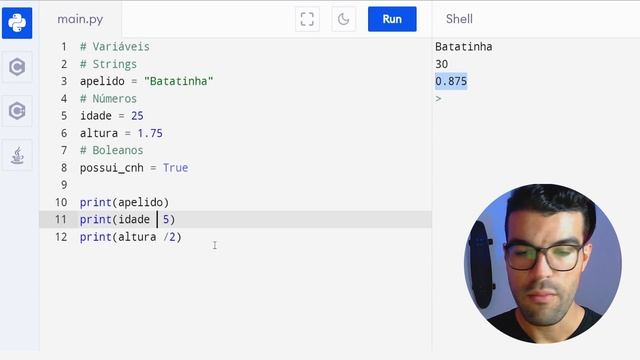
Task: Click line number 9 in gutter
Action: pos(64,185)
